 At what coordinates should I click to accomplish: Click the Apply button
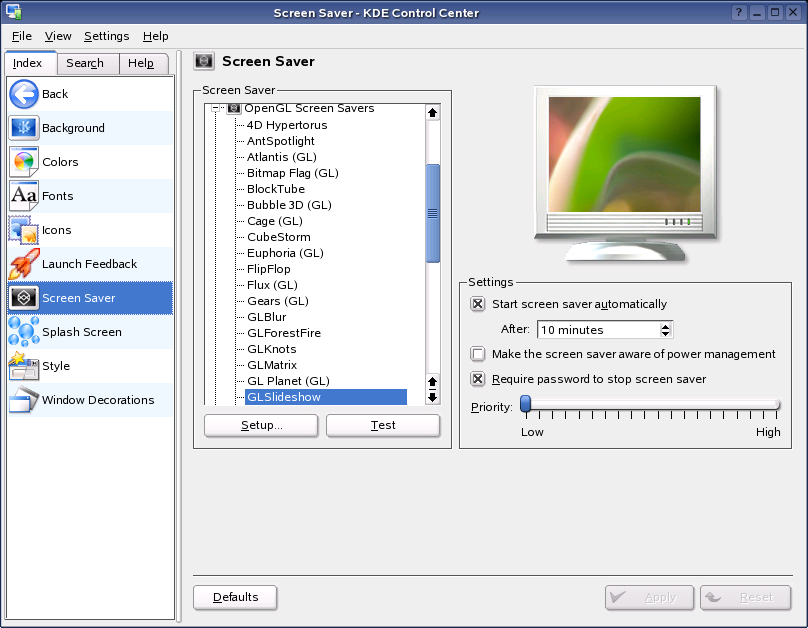[x=649, y=598]
